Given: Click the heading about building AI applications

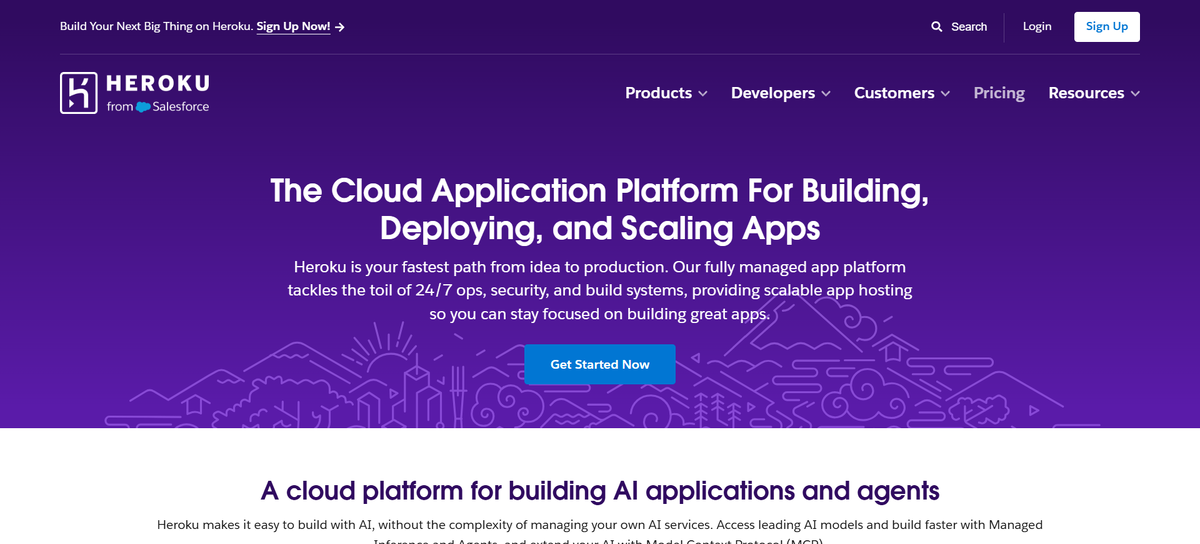Looking at the screenshot, I should coord(600,490).
